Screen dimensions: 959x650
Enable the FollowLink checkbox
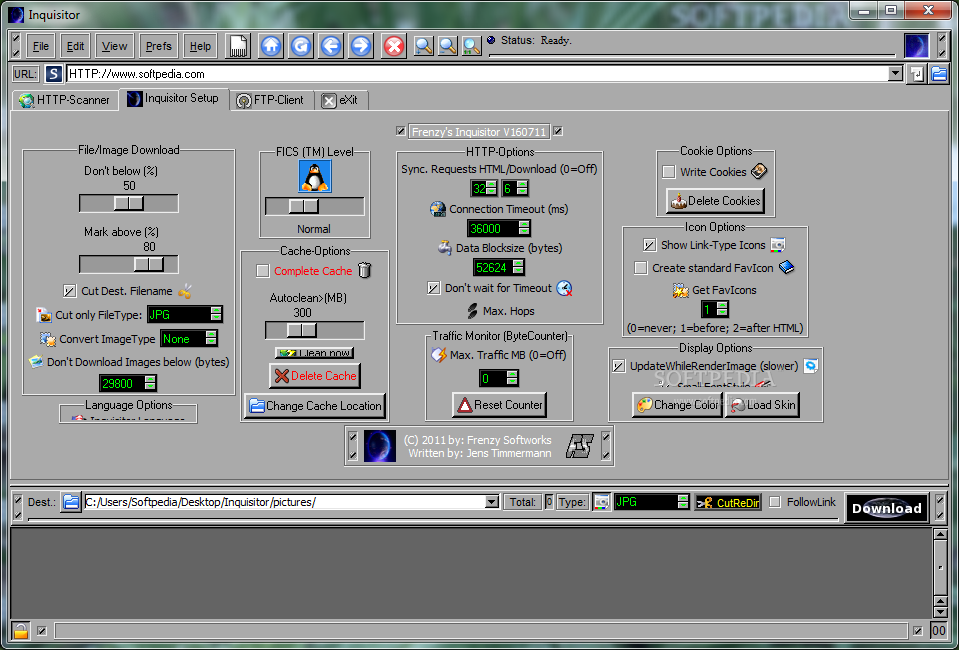pos(774,502)
